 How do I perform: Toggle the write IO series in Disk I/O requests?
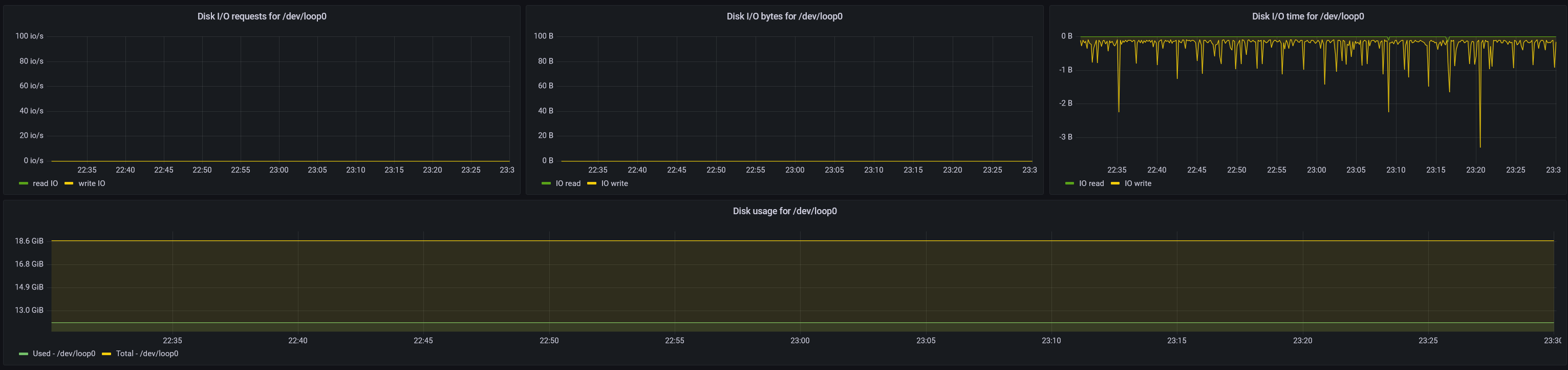point(91,183)
